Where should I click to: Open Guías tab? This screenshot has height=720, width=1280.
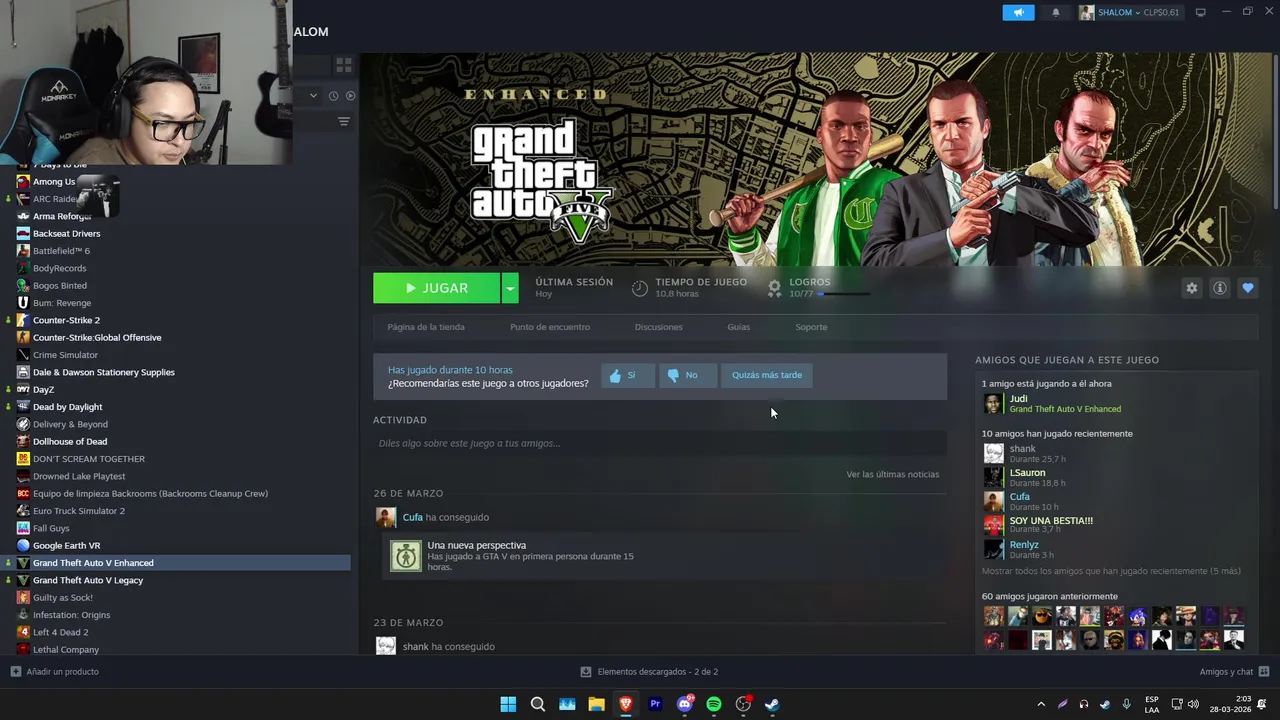739,327
